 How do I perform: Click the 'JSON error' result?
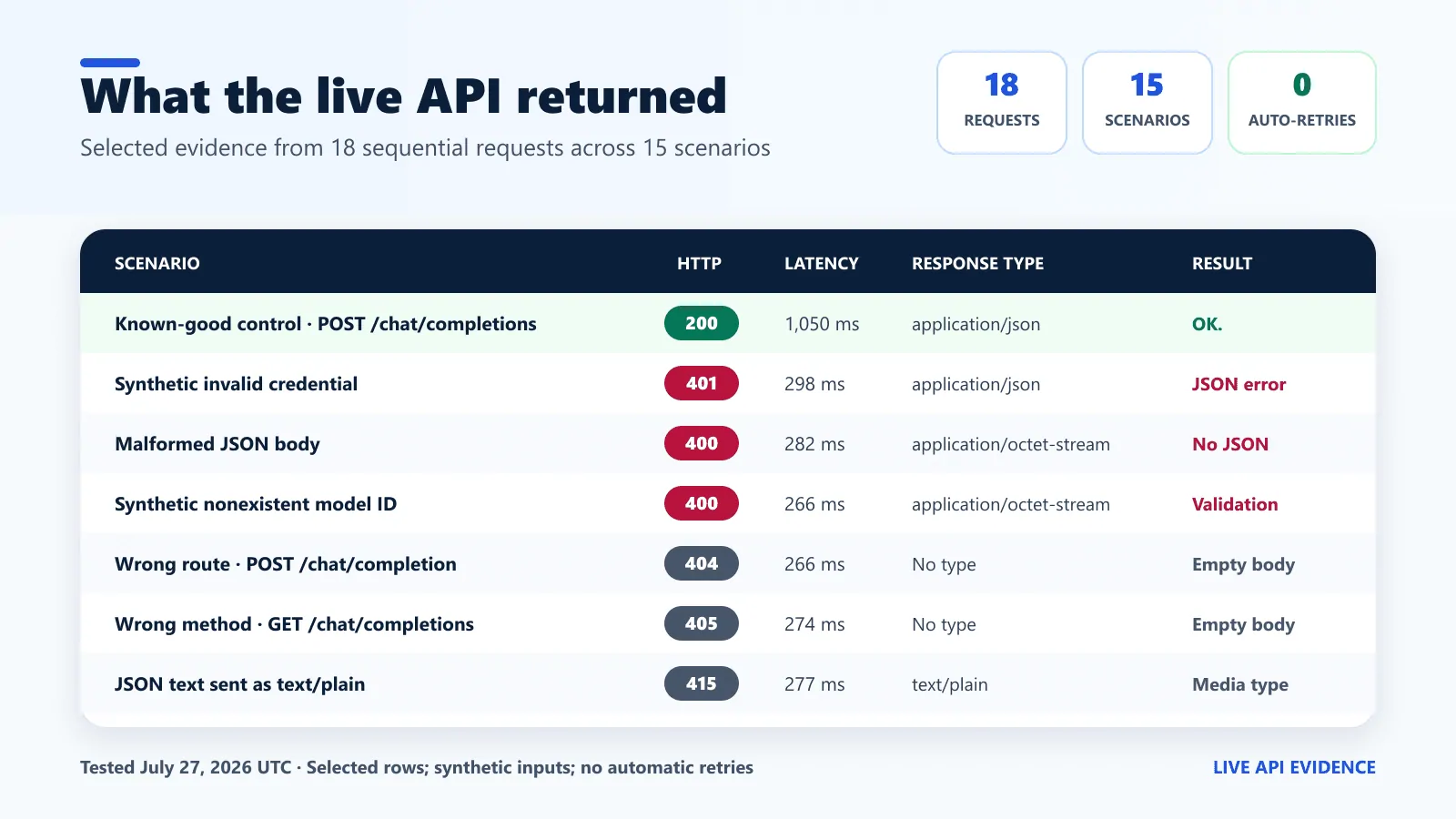(x=1239, y=384)
